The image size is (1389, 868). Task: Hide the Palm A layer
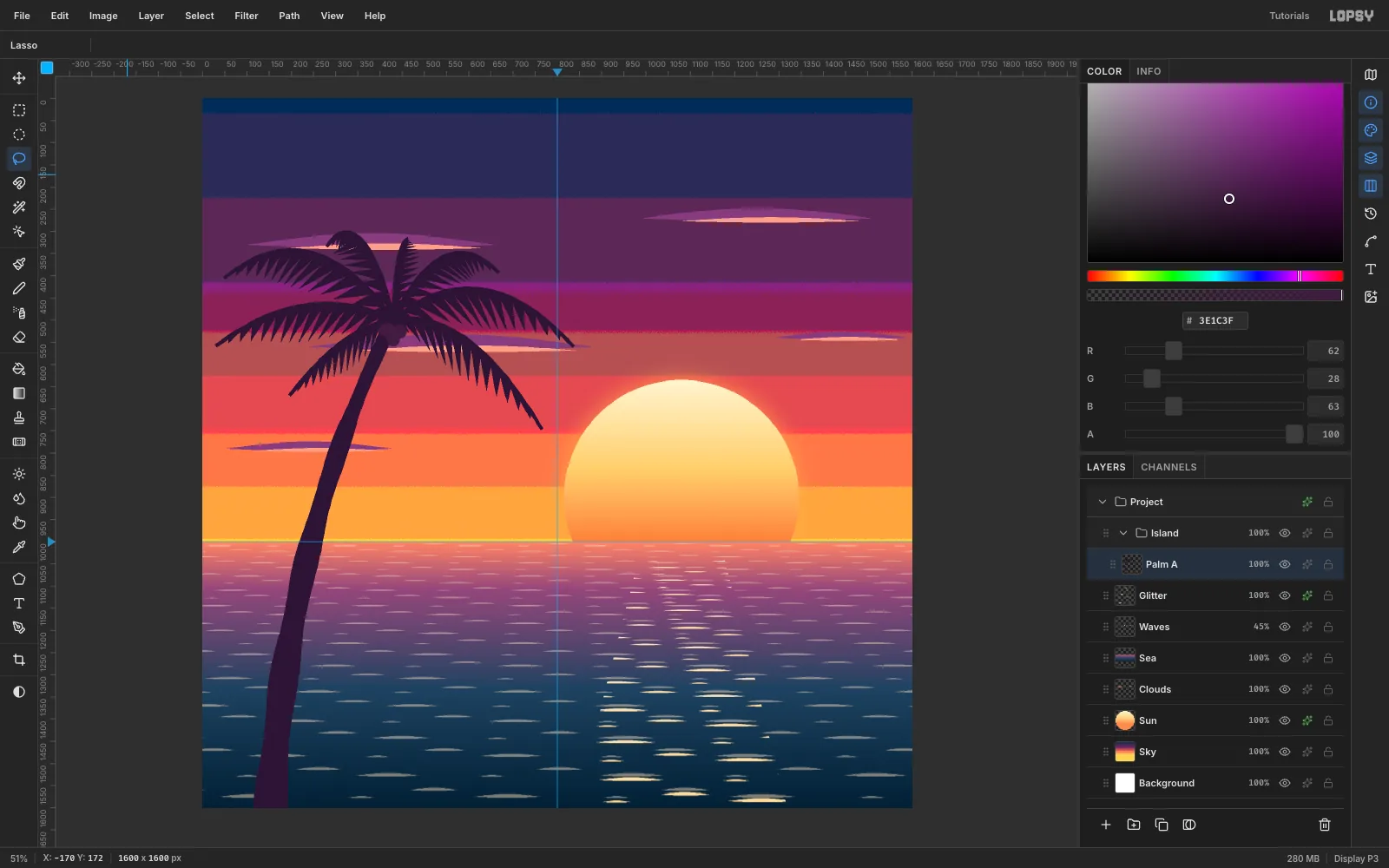pyautogui.click(x=1285, y=564)
